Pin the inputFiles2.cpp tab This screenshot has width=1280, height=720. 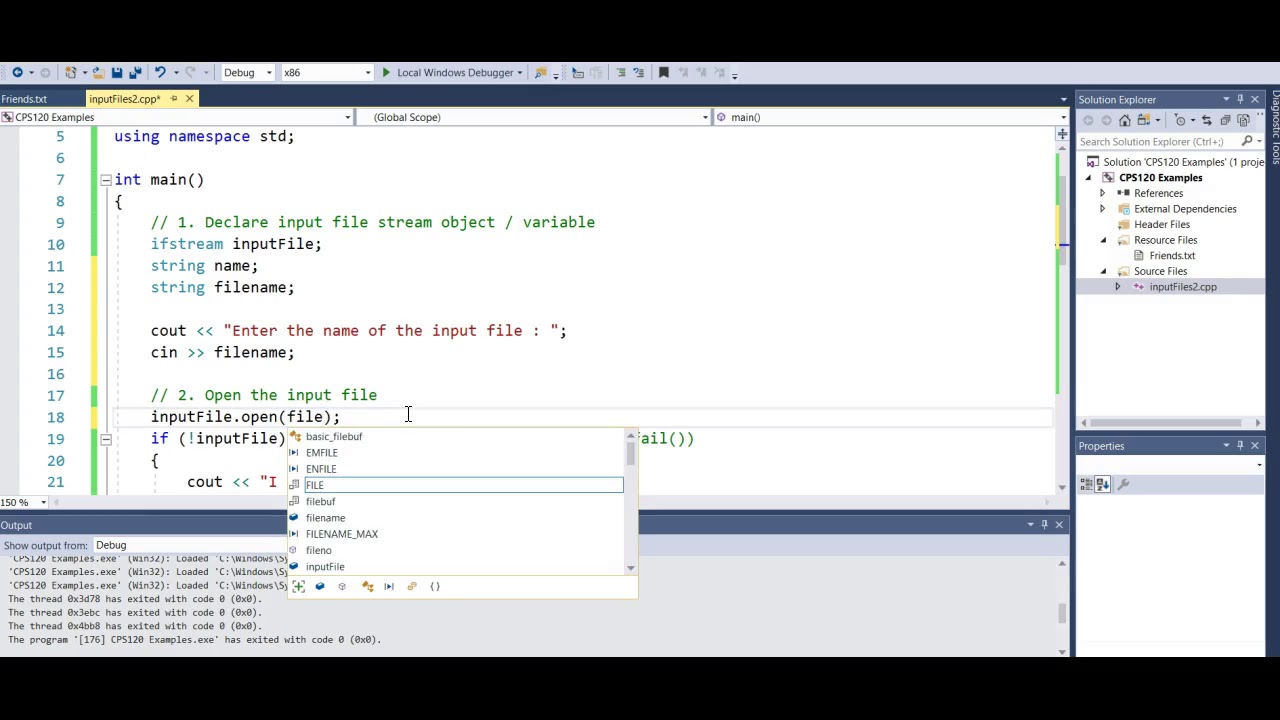pyautogui.click(x=173, y=99)
